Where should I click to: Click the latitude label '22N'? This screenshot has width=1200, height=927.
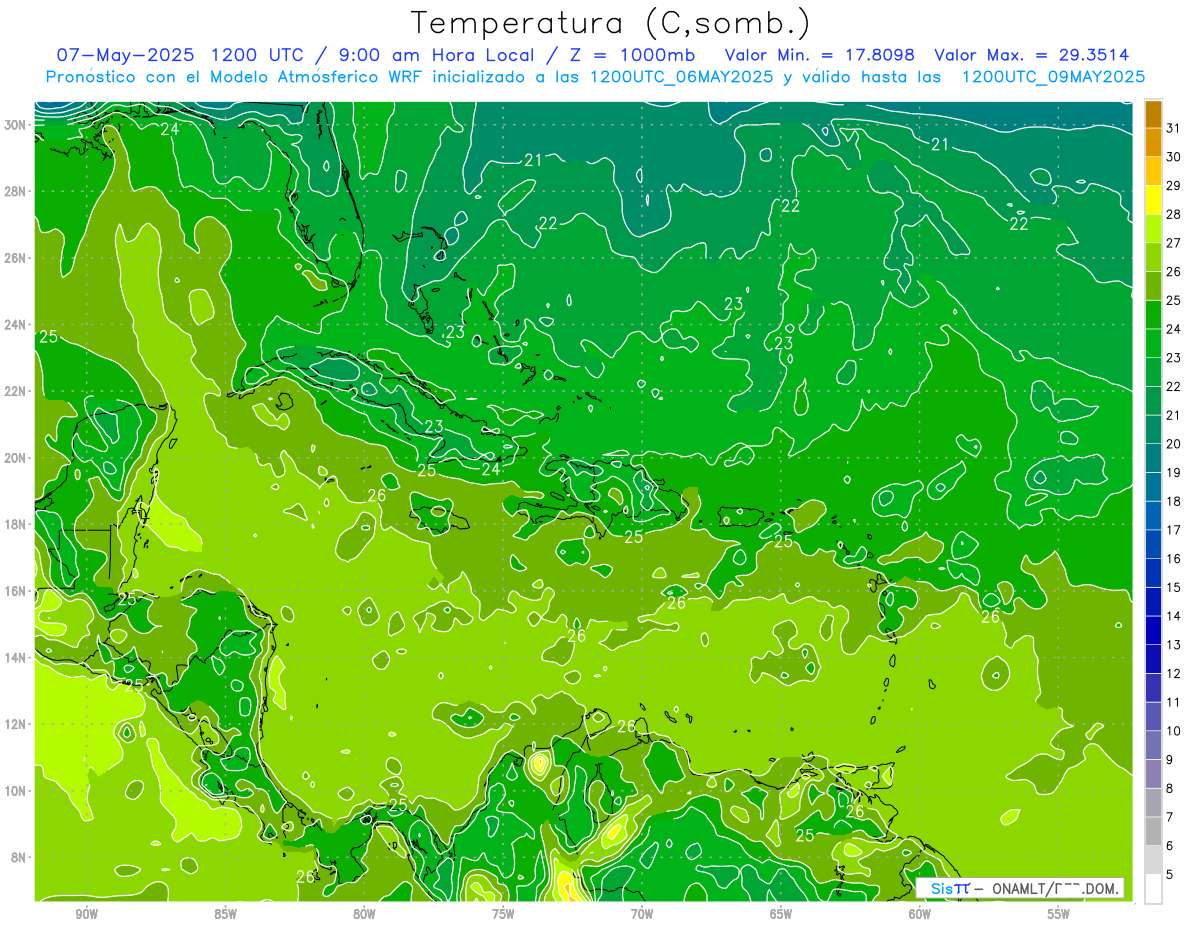(16, 391)
